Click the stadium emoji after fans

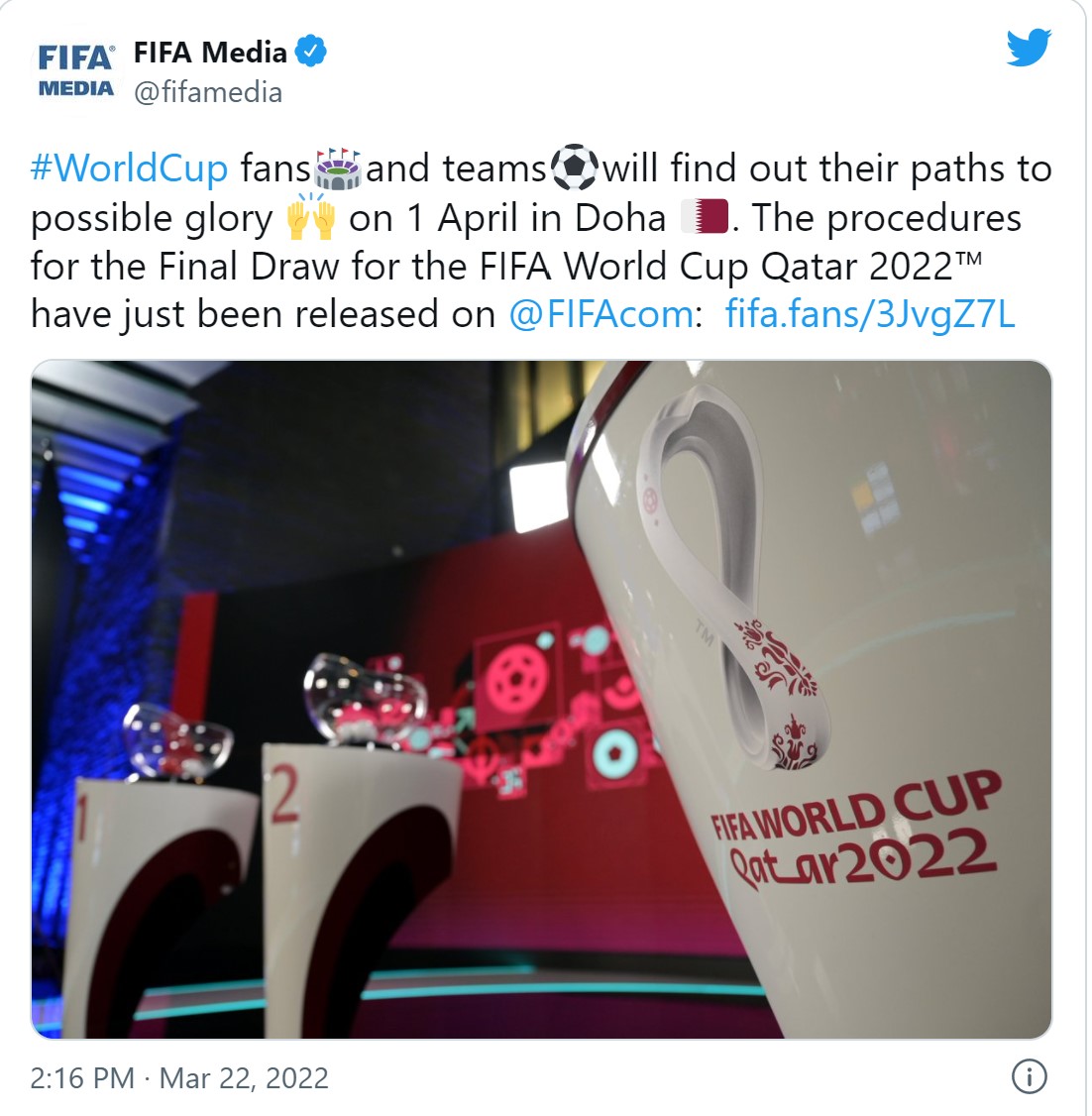coord(338,169)
